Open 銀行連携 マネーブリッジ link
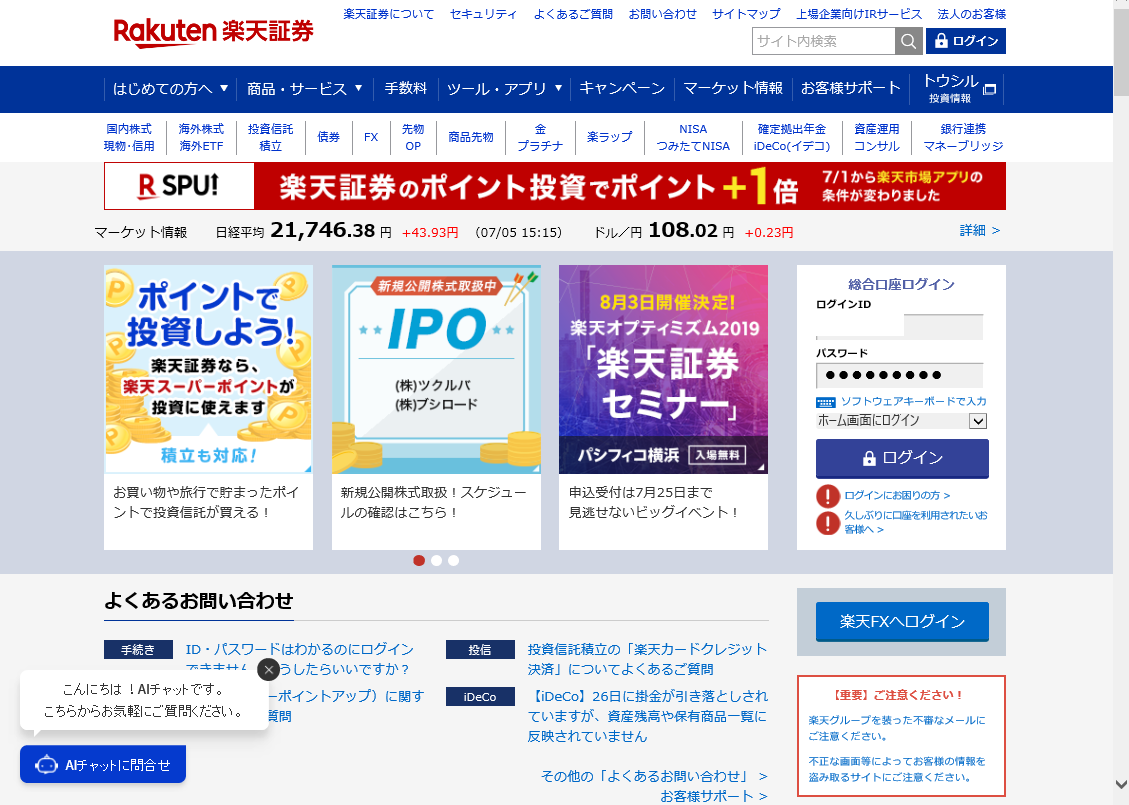The height and width of the screenshot is (805, 1129). [x=963, y=138]
